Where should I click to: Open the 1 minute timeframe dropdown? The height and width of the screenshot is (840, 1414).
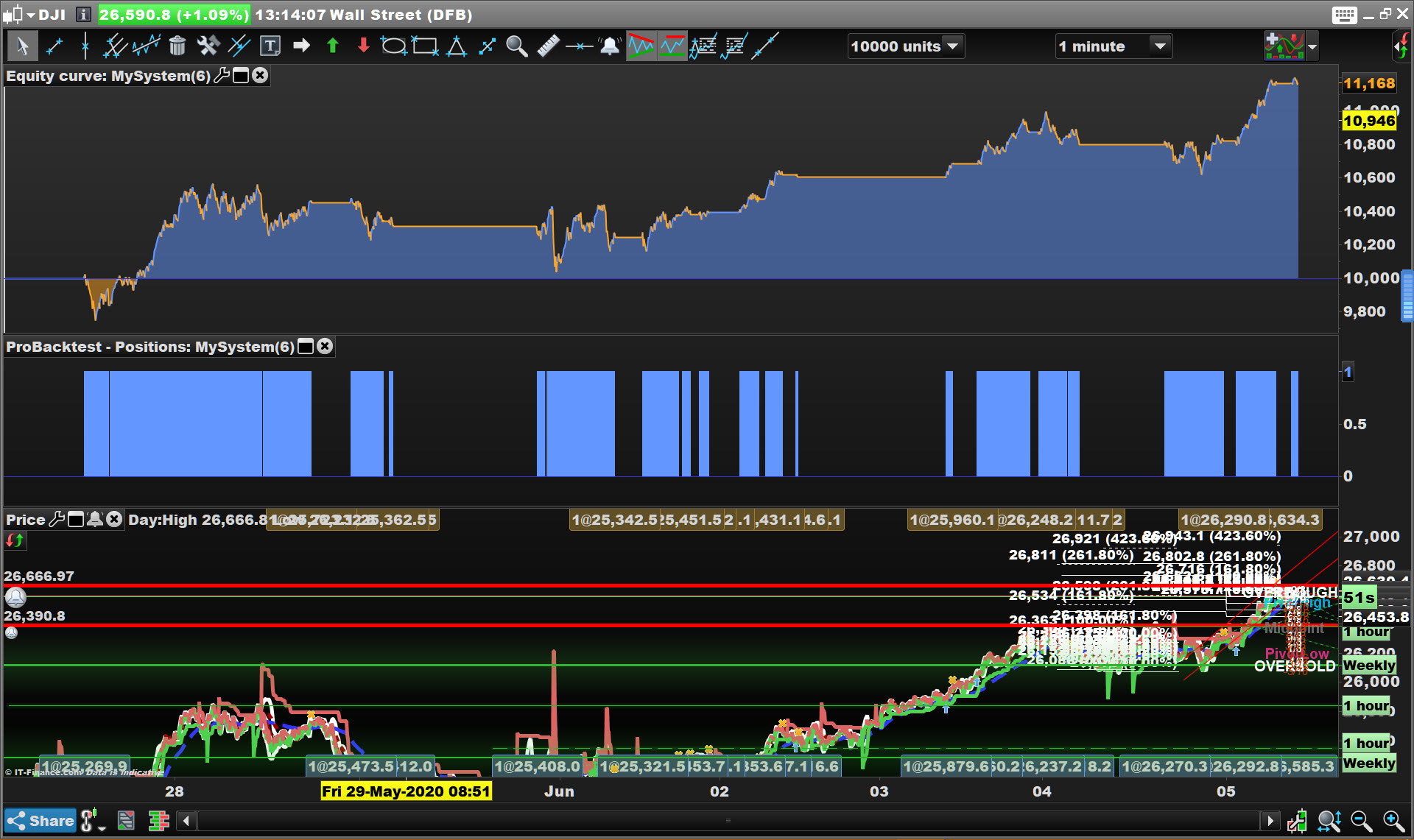[x=1160, y=46]
